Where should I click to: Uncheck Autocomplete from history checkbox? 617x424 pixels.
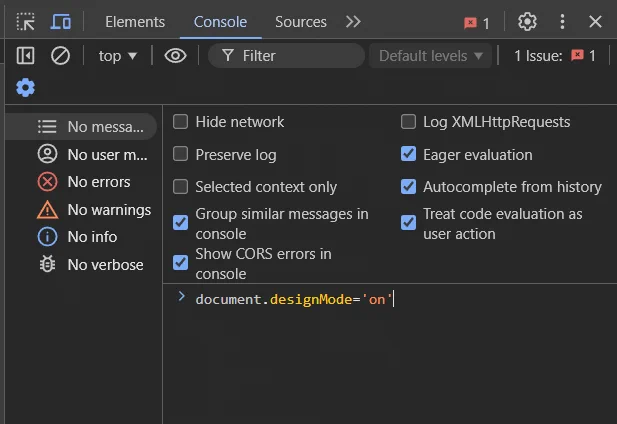tap(408, 186)
